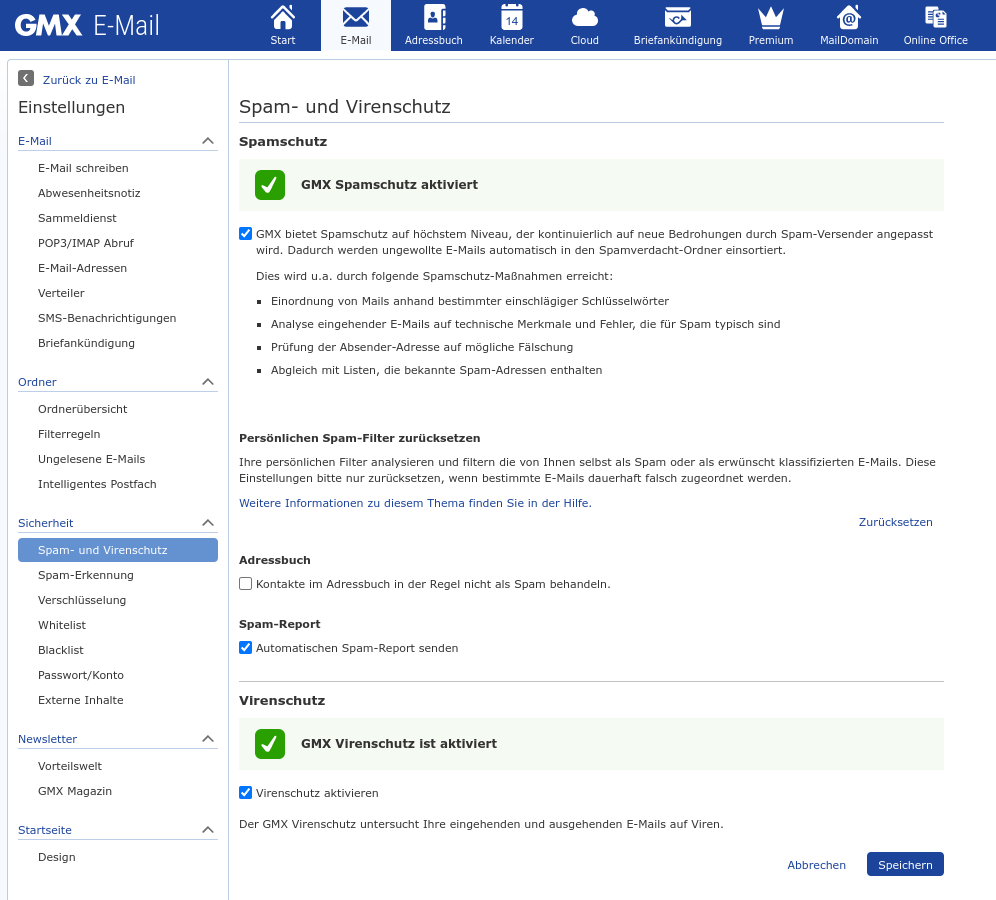Open SMS-Benachrichtigungen settings

[107, 318]
